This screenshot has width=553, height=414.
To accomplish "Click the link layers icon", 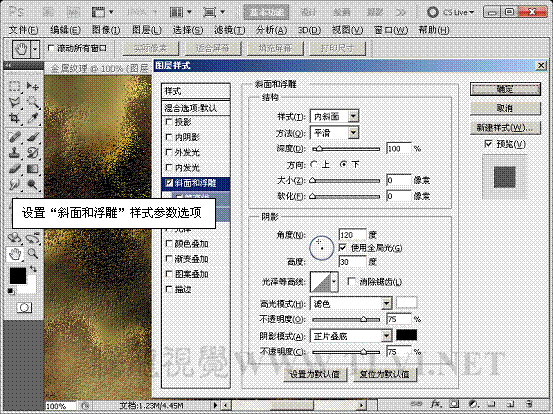I will tap(416, 404).
